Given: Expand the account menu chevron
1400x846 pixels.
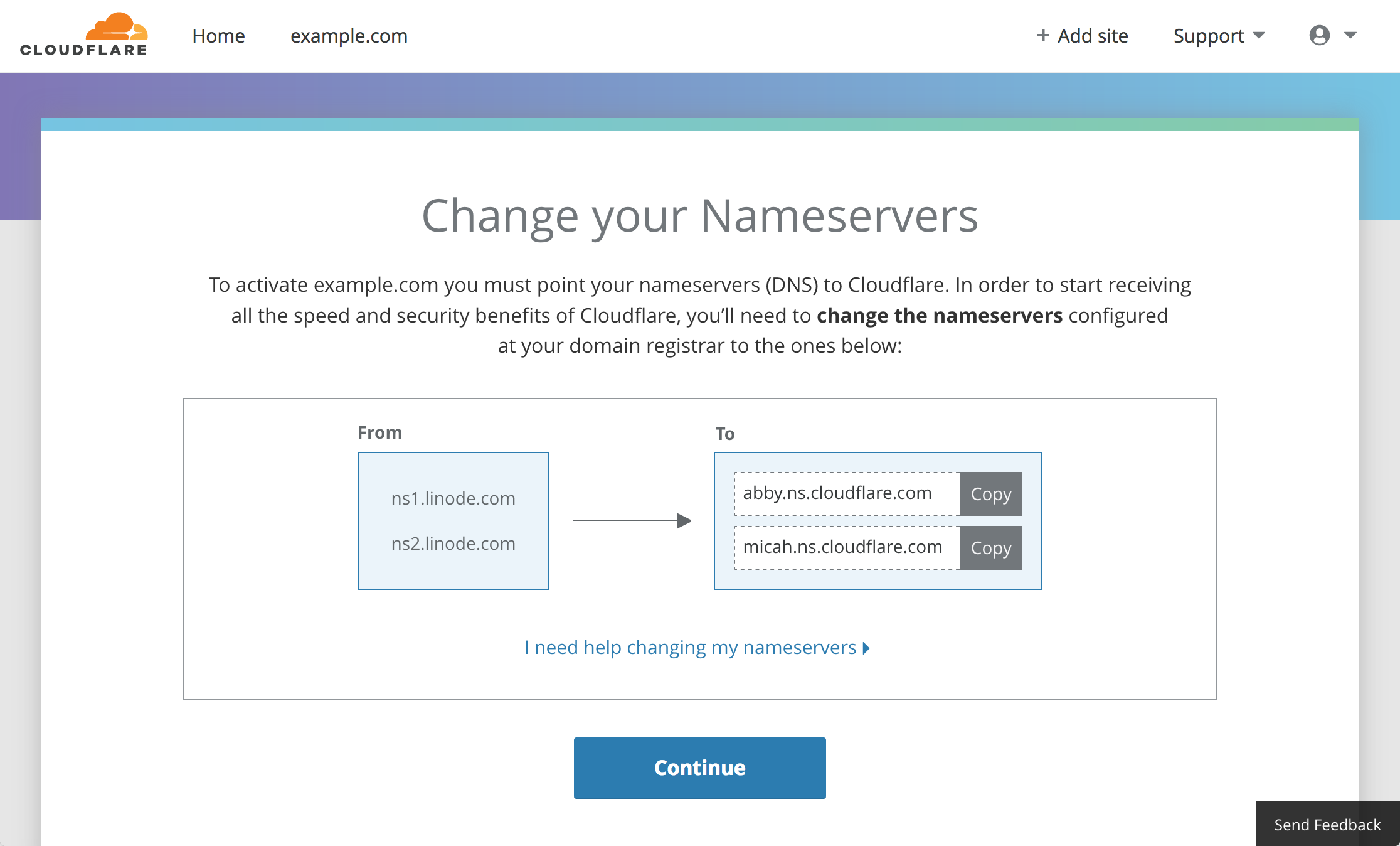Looking at the screenshot, I should click(1350, 36).
